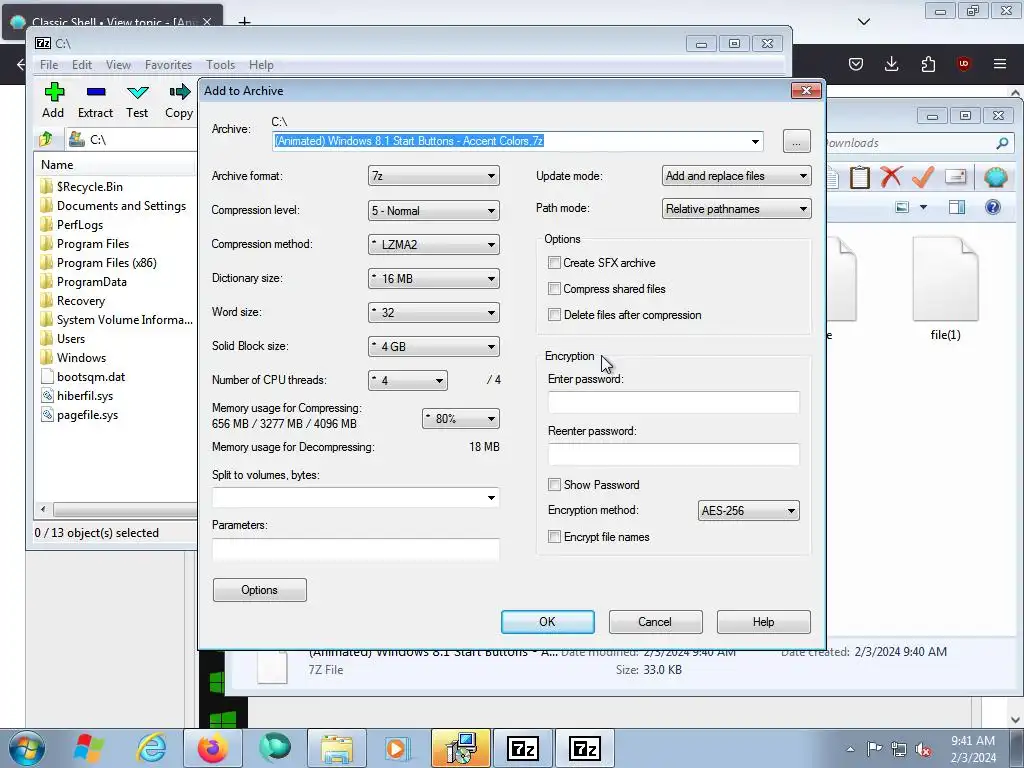
Task: Expand the Dictionary size dropdown
Action: pyautogui.click(x=434, y=278)
